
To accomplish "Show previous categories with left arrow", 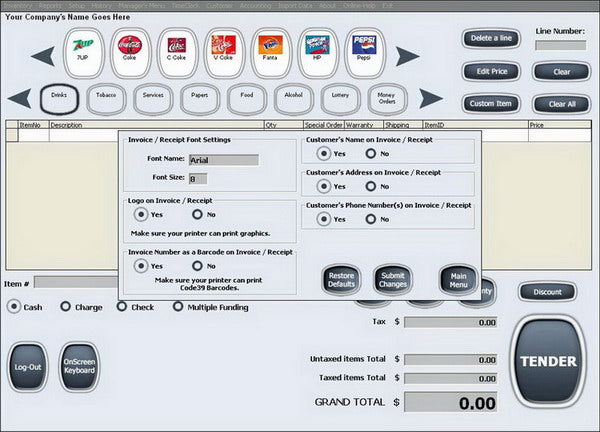I will [x=19, y=98].
